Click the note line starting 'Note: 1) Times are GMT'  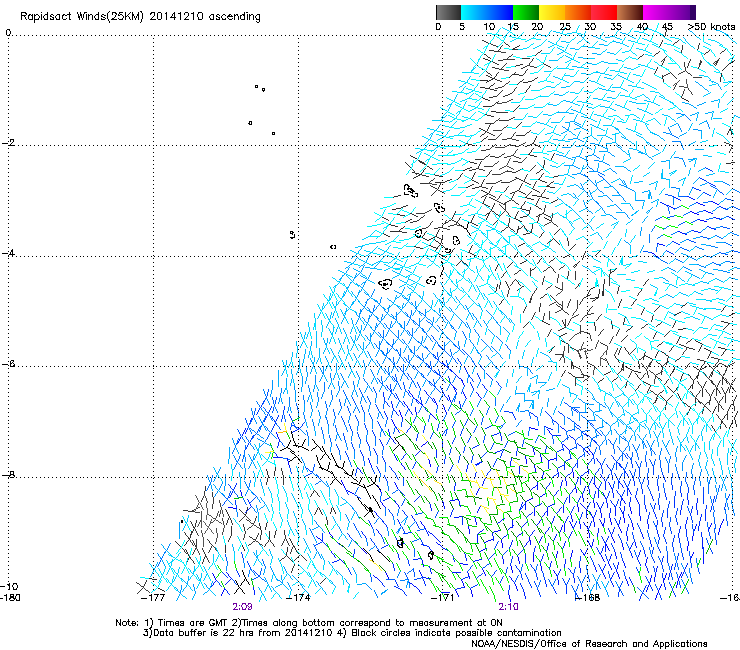(309, 623)
